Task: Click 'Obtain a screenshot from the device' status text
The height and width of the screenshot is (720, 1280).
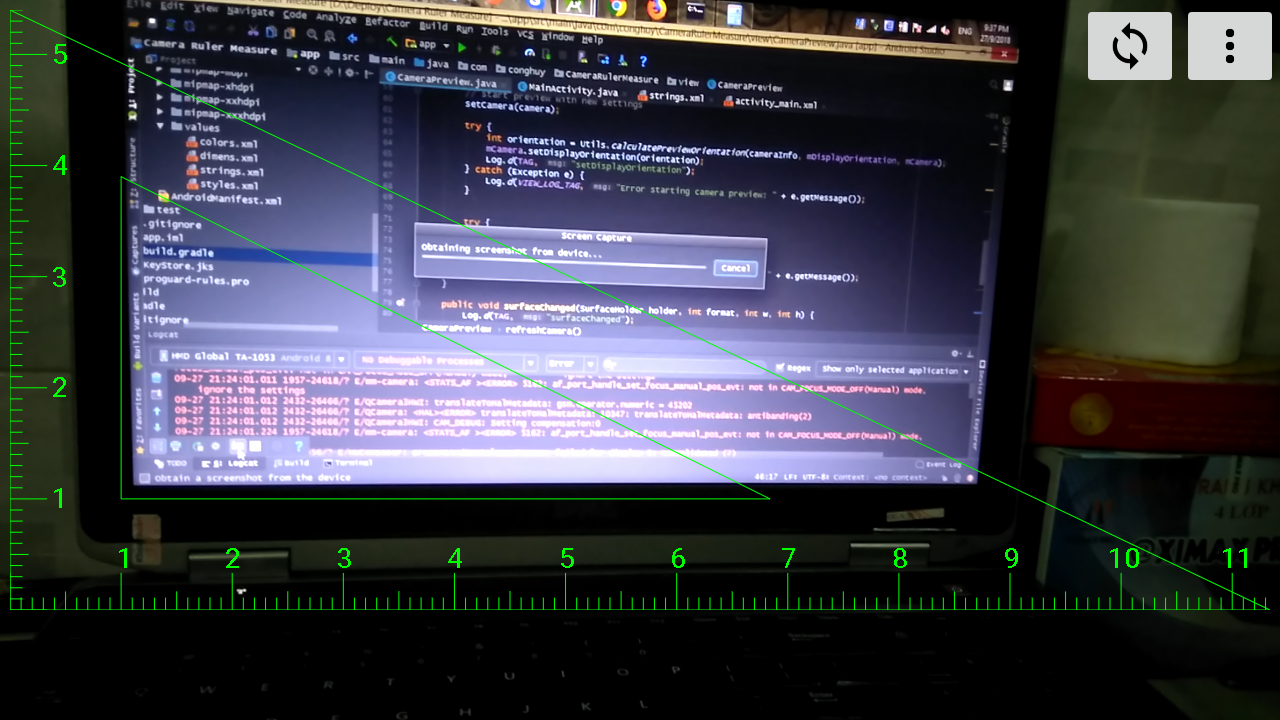Action: pos(252,478)
